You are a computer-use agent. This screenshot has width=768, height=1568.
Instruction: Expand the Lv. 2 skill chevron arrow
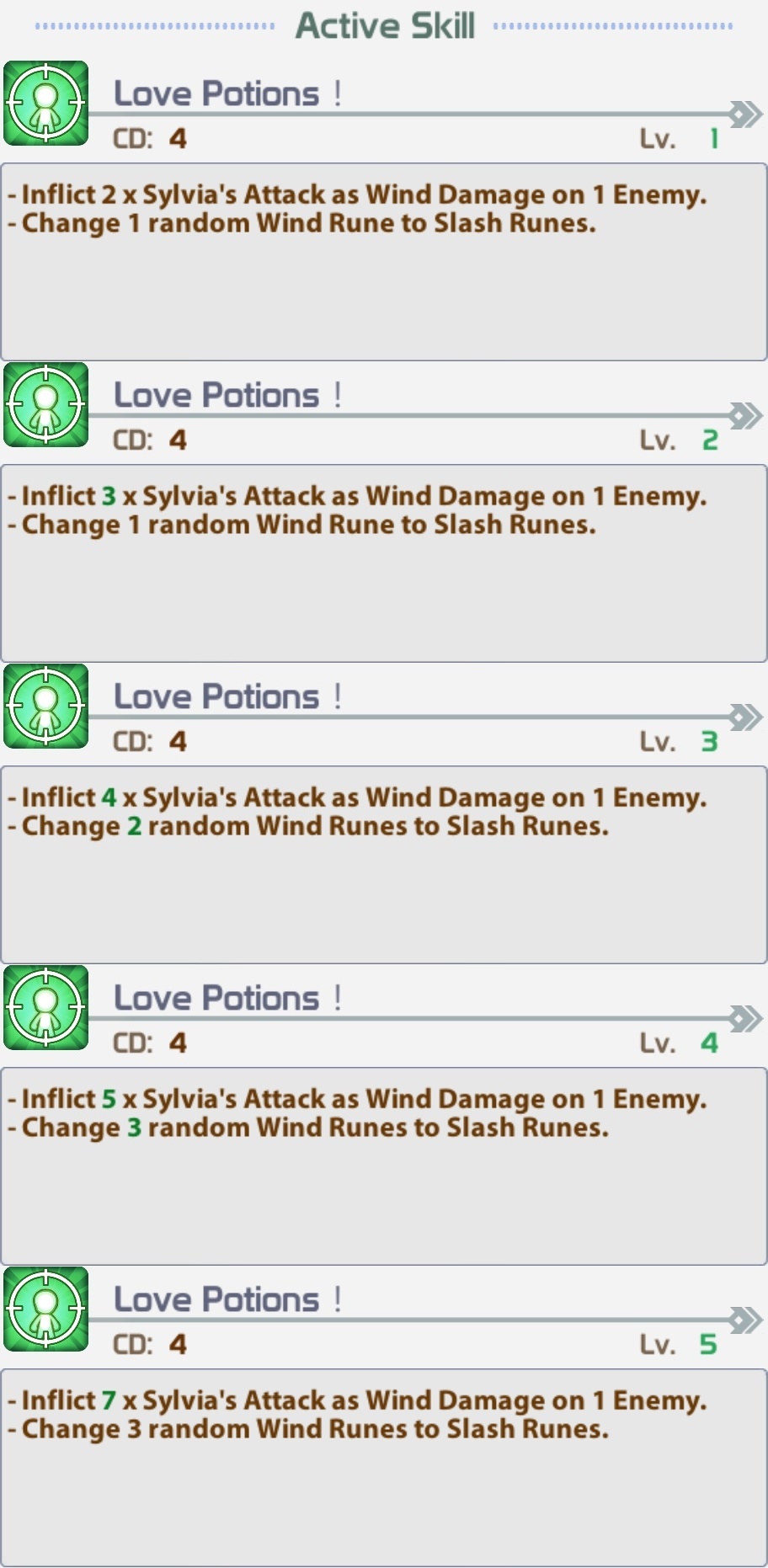(745, 415)
